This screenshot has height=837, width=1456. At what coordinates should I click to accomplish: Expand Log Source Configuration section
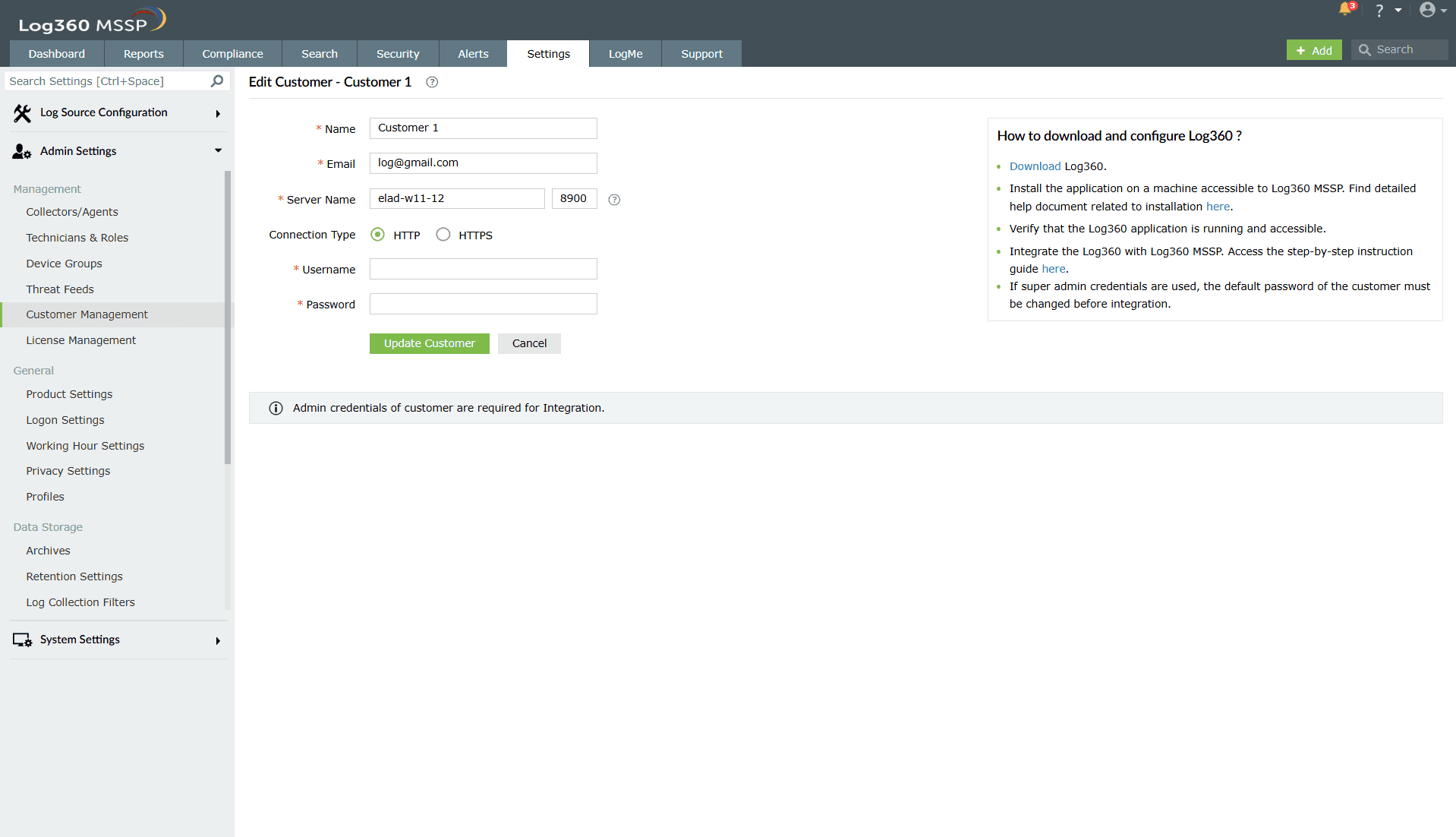click(218, 114)
